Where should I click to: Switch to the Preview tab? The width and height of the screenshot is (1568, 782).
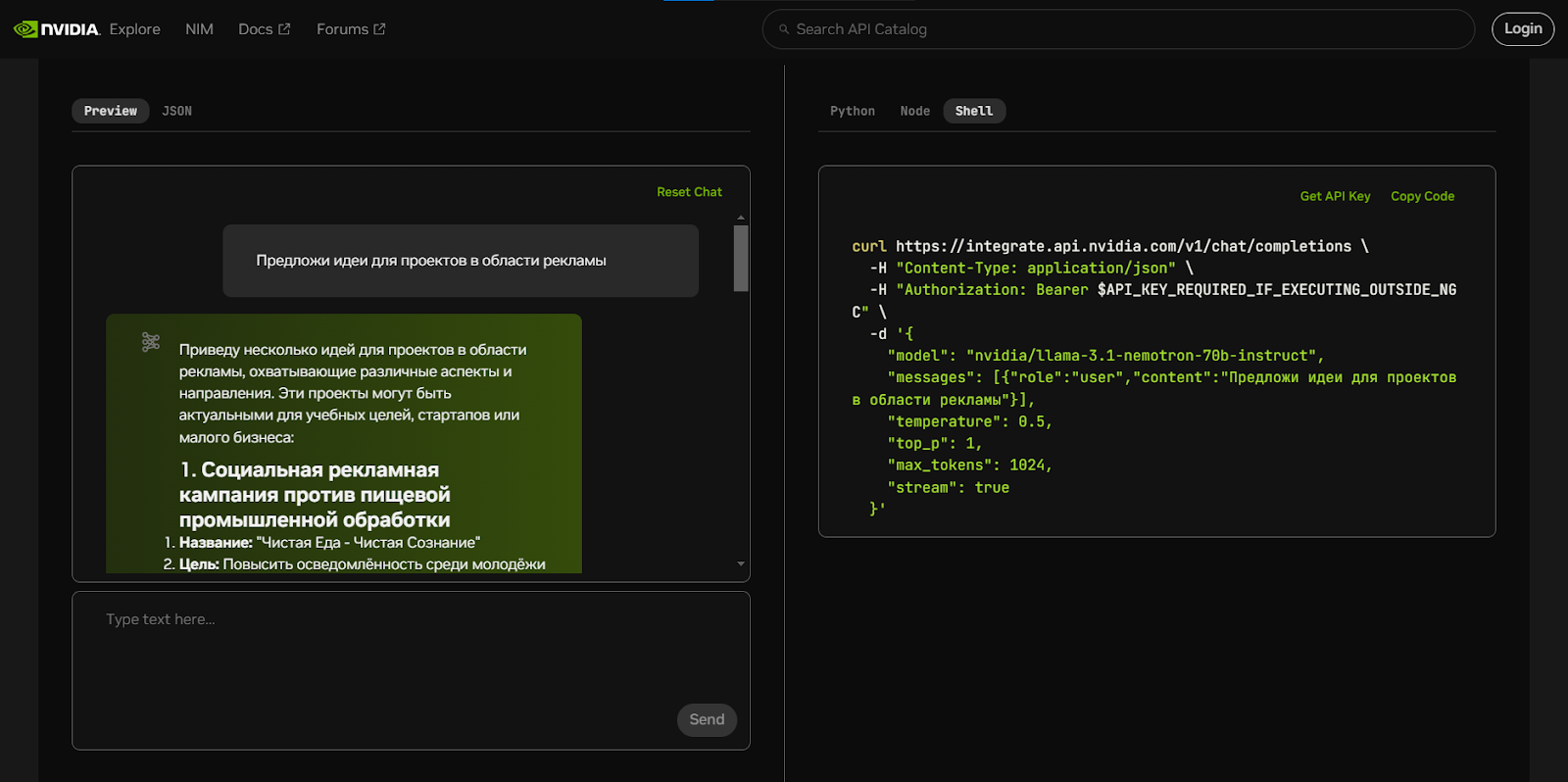coord(111,111)
